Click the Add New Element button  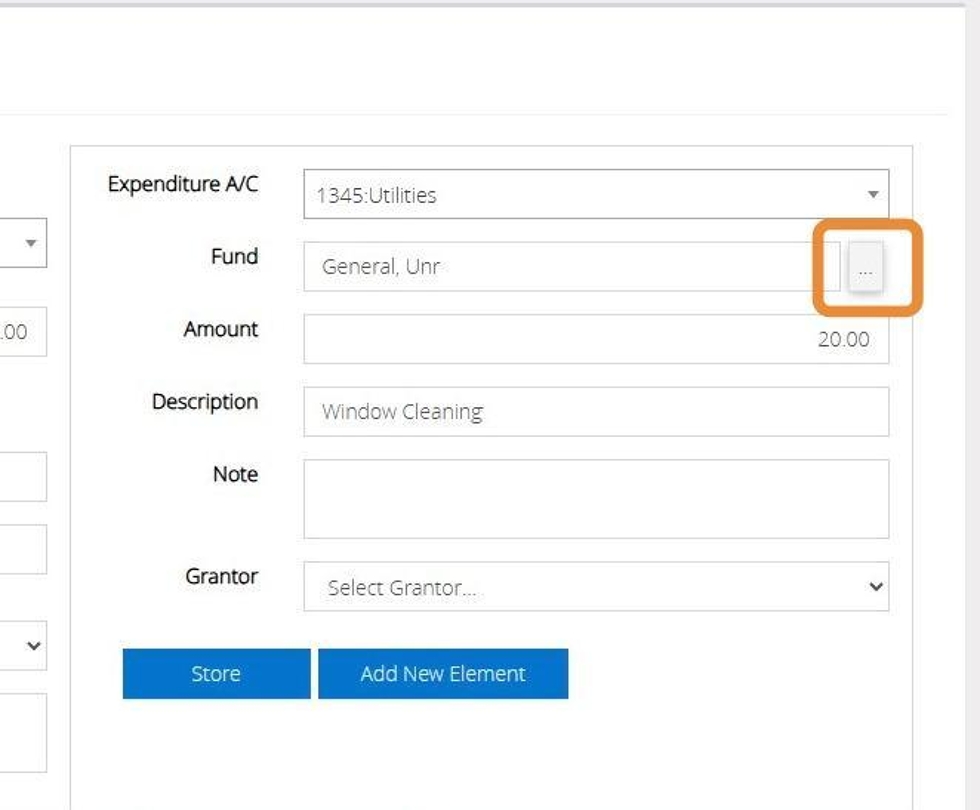coord(443,674)
